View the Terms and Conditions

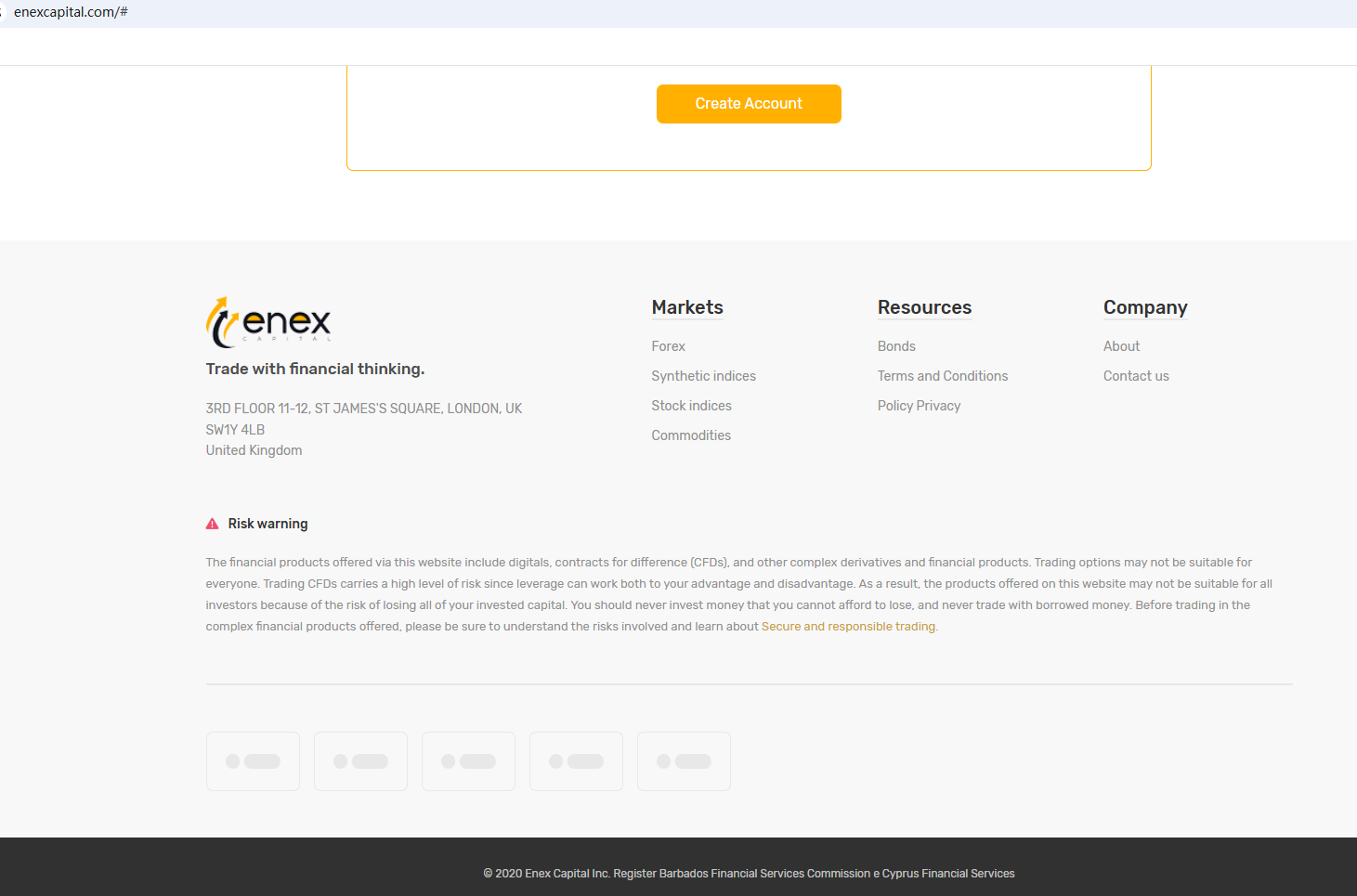pos(942,376)
